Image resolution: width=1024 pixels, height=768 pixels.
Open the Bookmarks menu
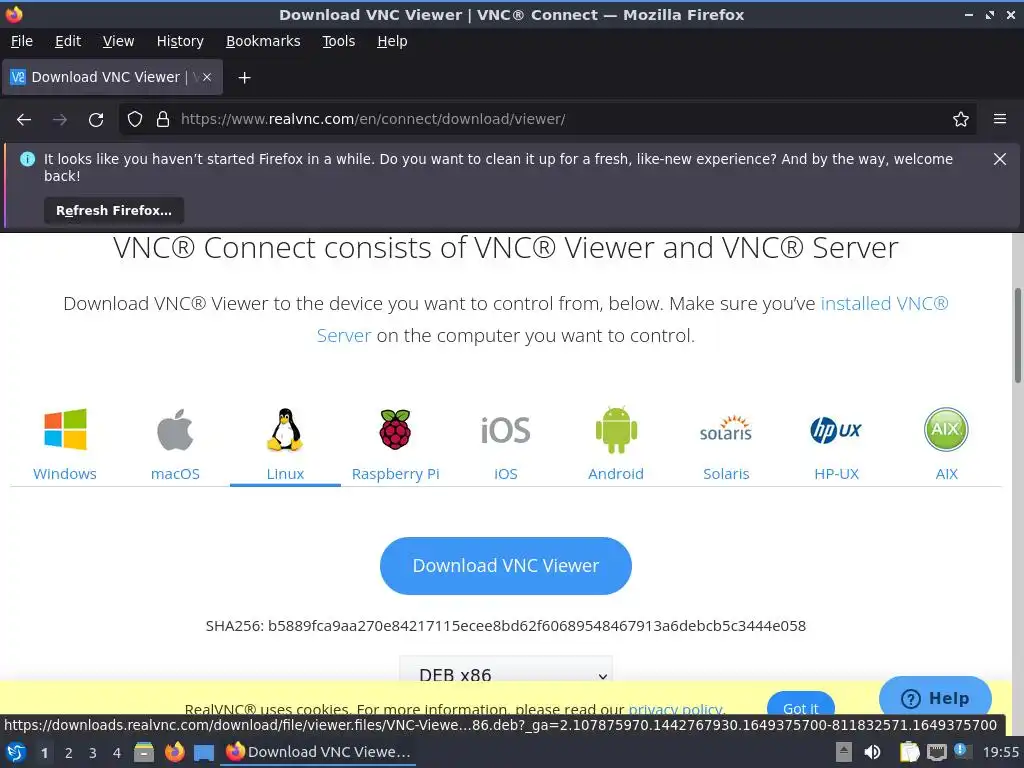pyautogui.click(x=263, y=41)
